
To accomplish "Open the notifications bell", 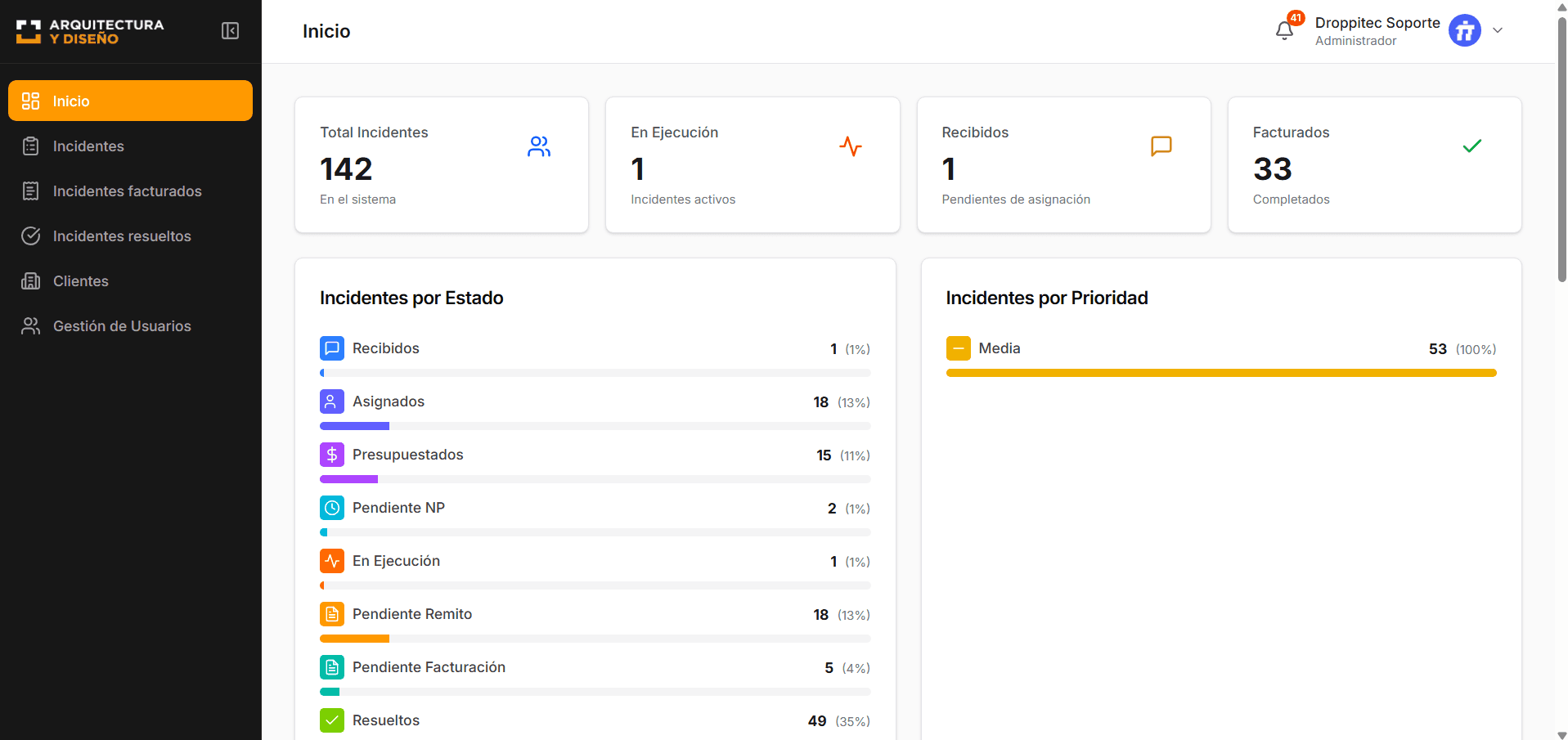I will 1284,31.
